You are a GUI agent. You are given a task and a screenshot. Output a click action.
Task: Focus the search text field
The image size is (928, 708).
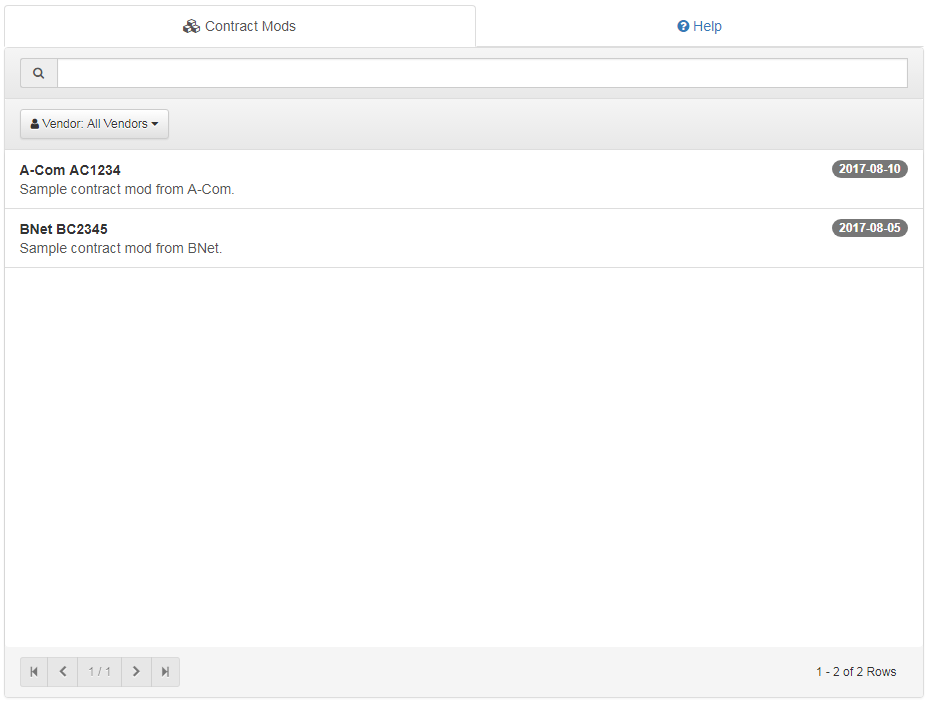tap(482, 73)
